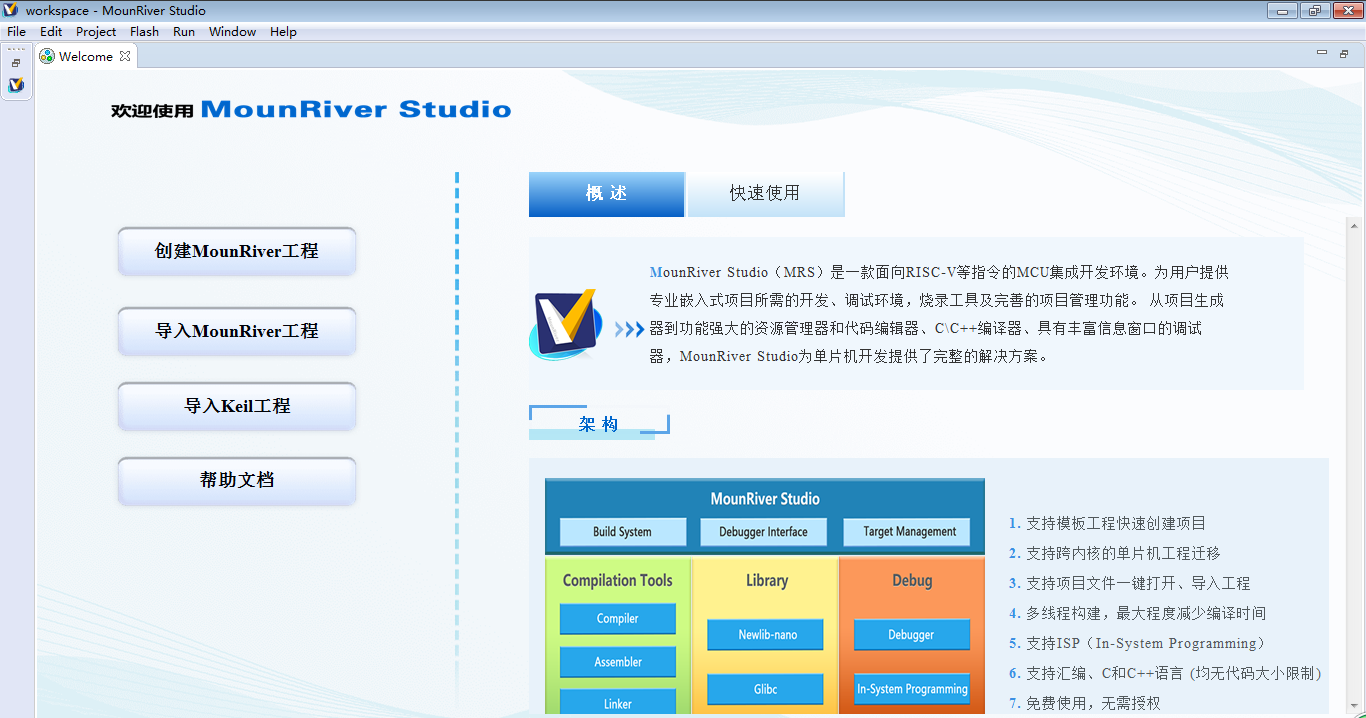This screenshot has width=1366, height=718.
Task: Click the Glibc block in diagram
Action: 766,689
